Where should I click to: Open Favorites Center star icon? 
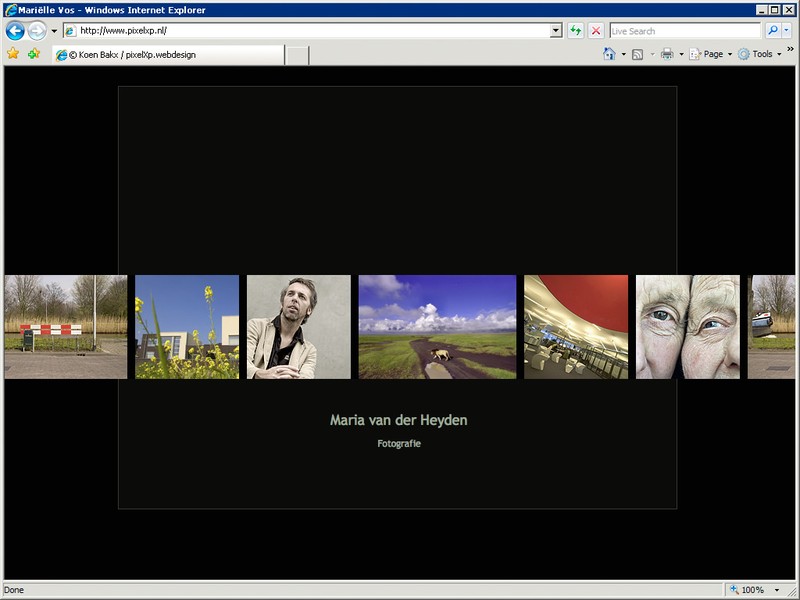13,54
